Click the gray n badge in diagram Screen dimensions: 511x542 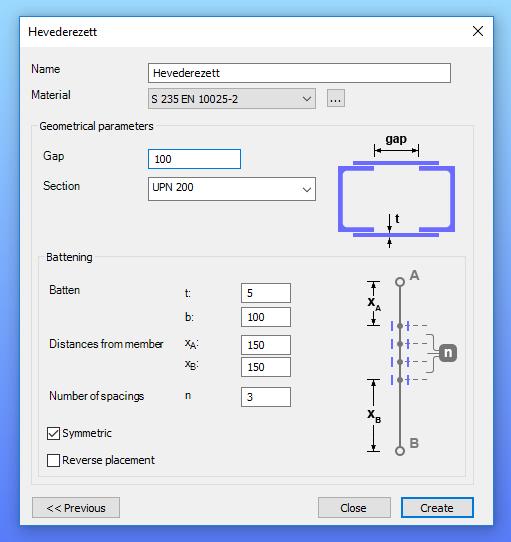tap(448, 353)
